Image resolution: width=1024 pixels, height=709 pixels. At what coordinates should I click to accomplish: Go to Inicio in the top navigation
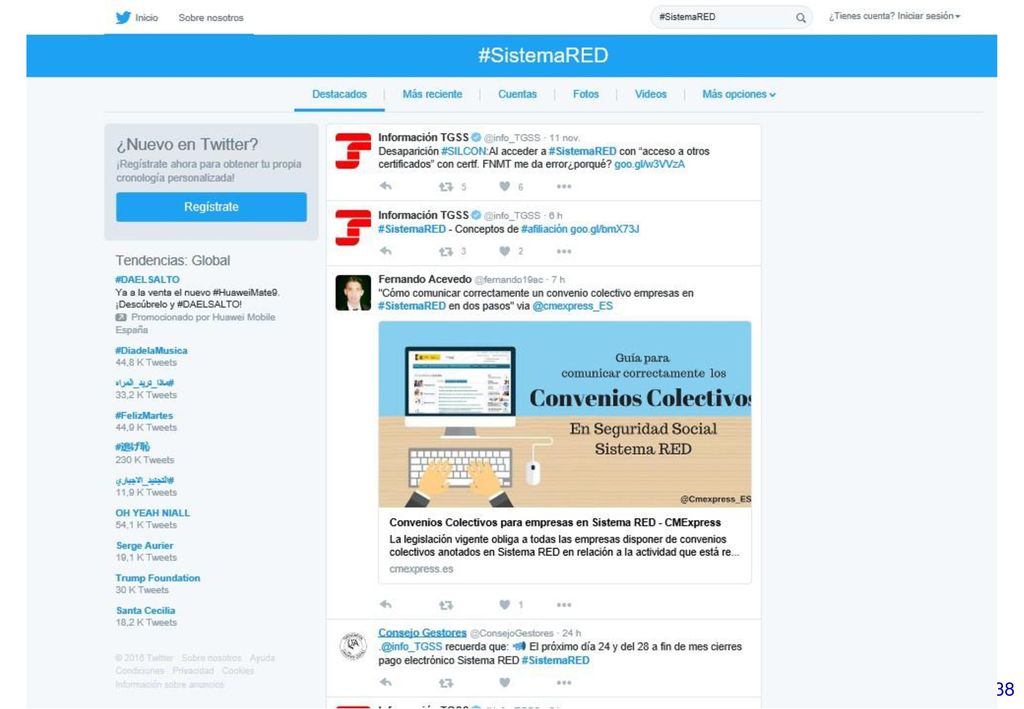[x=146, y=18]
